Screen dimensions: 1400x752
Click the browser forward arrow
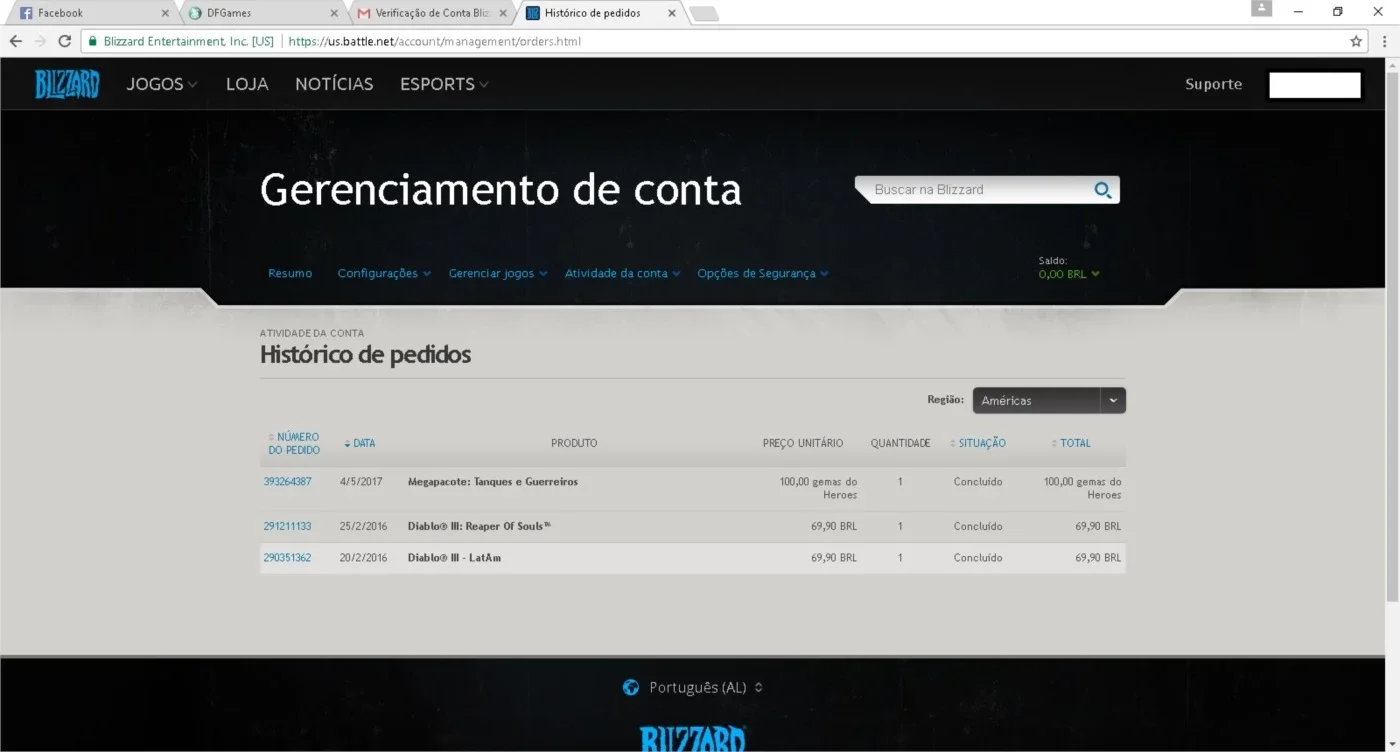tap(40, 41)
